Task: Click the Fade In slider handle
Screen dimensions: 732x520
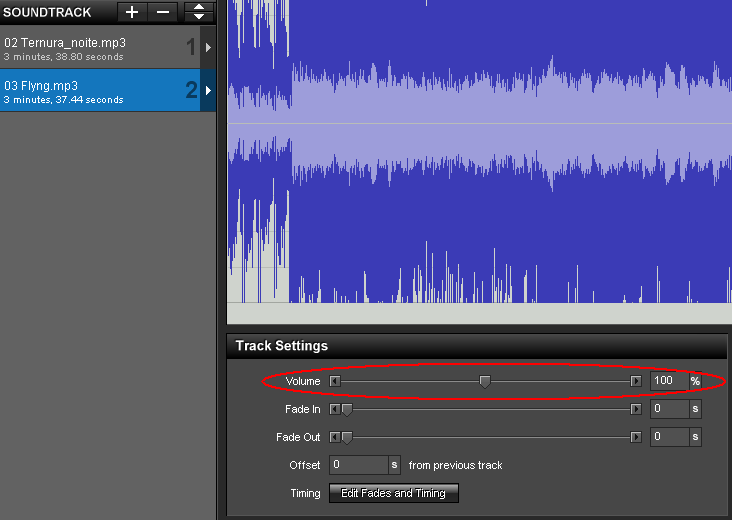Action: point(347,409)
